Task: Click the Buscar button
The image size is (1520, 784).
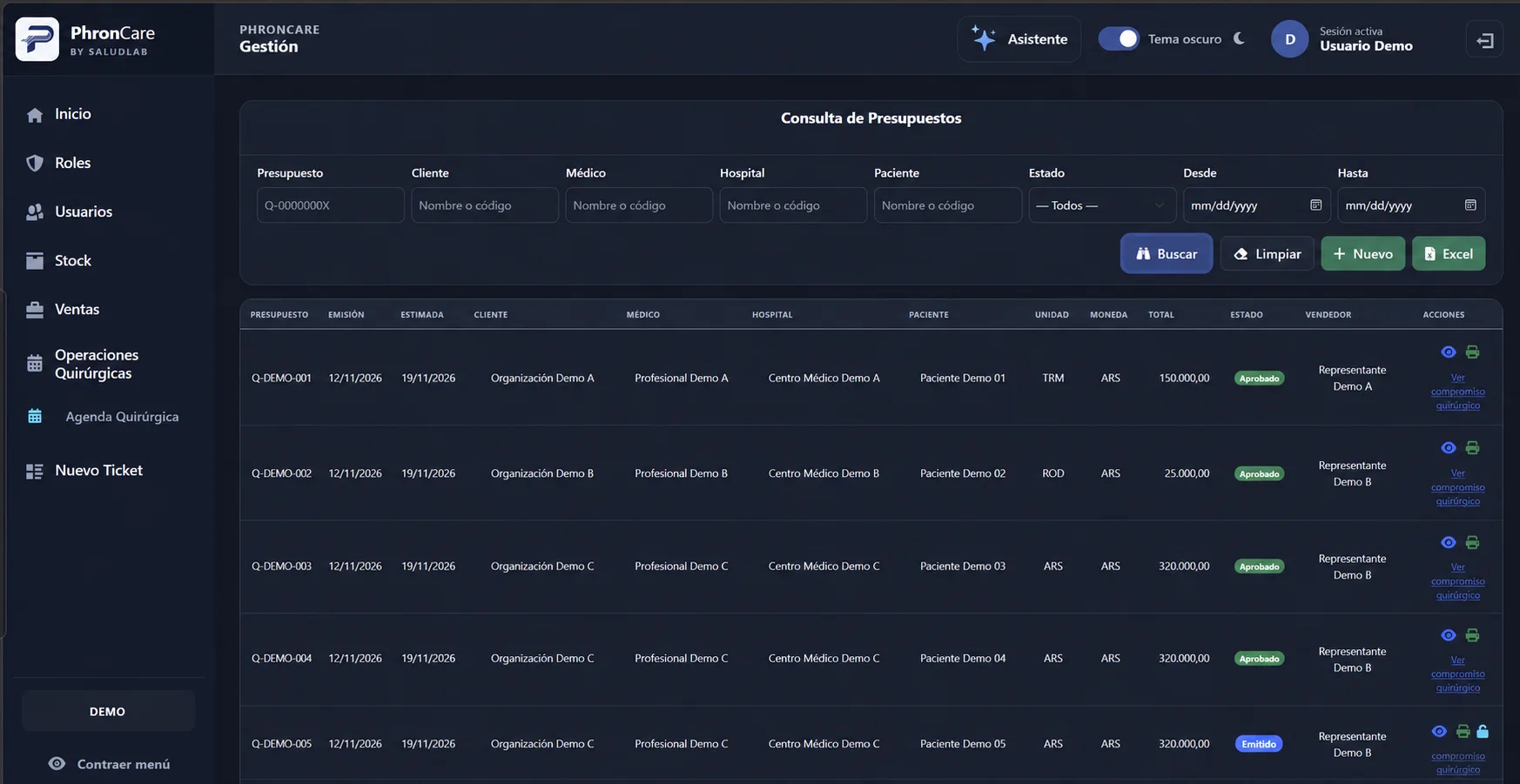Action: 1167,254
